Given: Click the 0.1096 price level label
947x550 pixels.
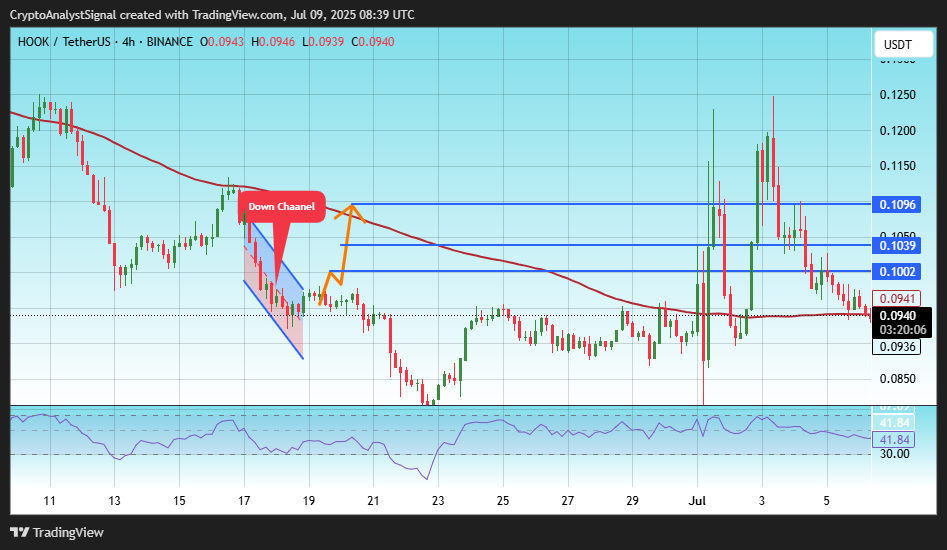Looking at the screenshot, I should tap(897, 205).
